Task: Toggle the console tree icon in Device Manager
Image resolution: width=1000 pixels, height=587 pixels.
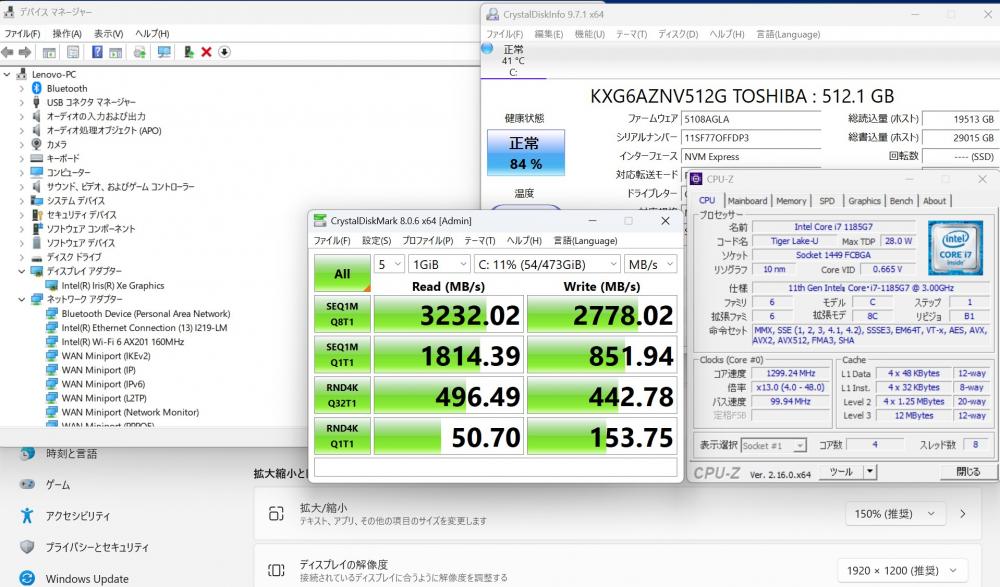Action: (49, 52)
